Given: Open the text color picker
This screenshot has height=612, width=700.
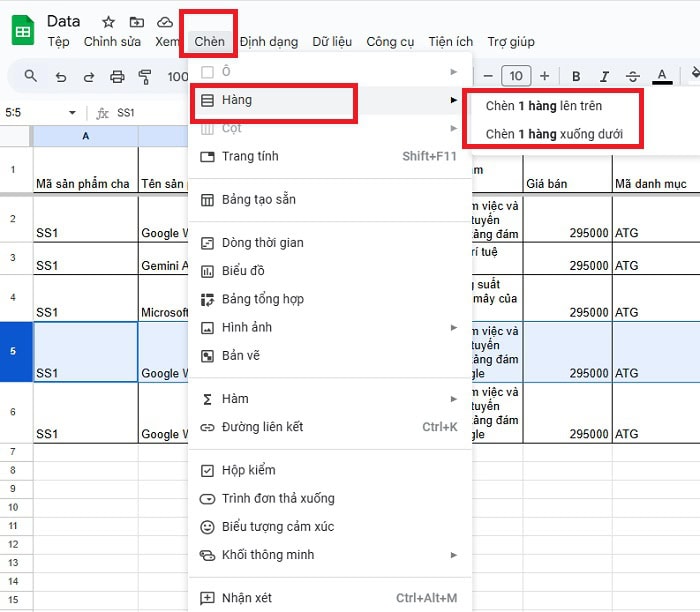Looking at the screenshot, I should coord(662,76).
